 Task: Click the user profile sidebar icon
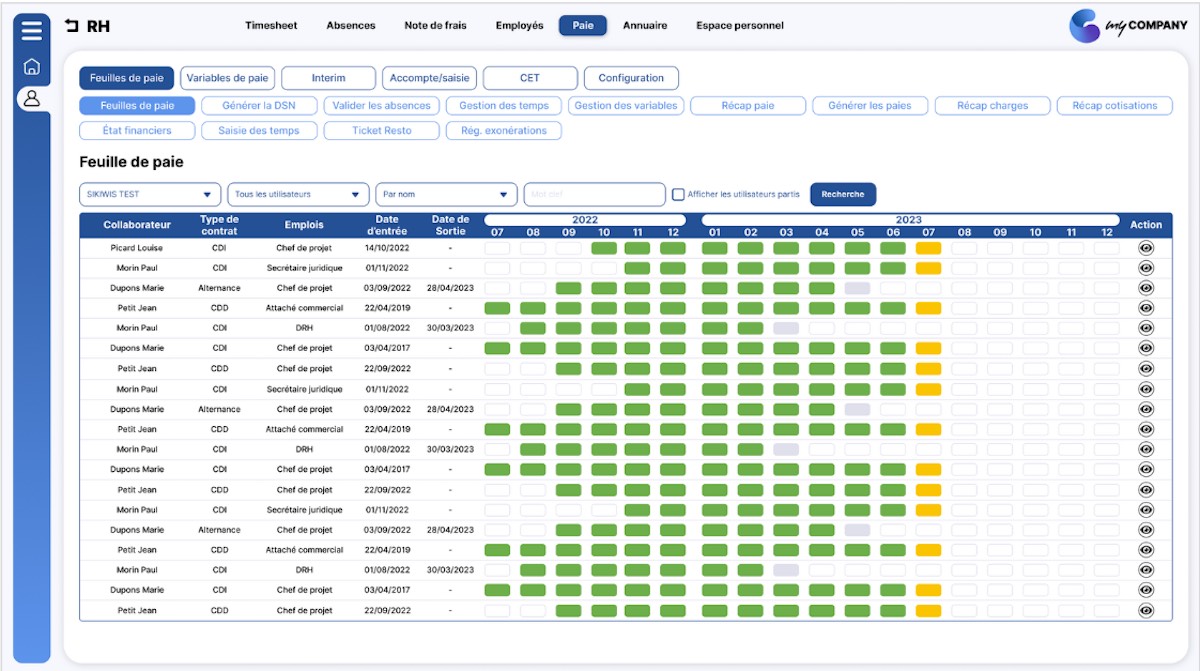pos(32,98)
